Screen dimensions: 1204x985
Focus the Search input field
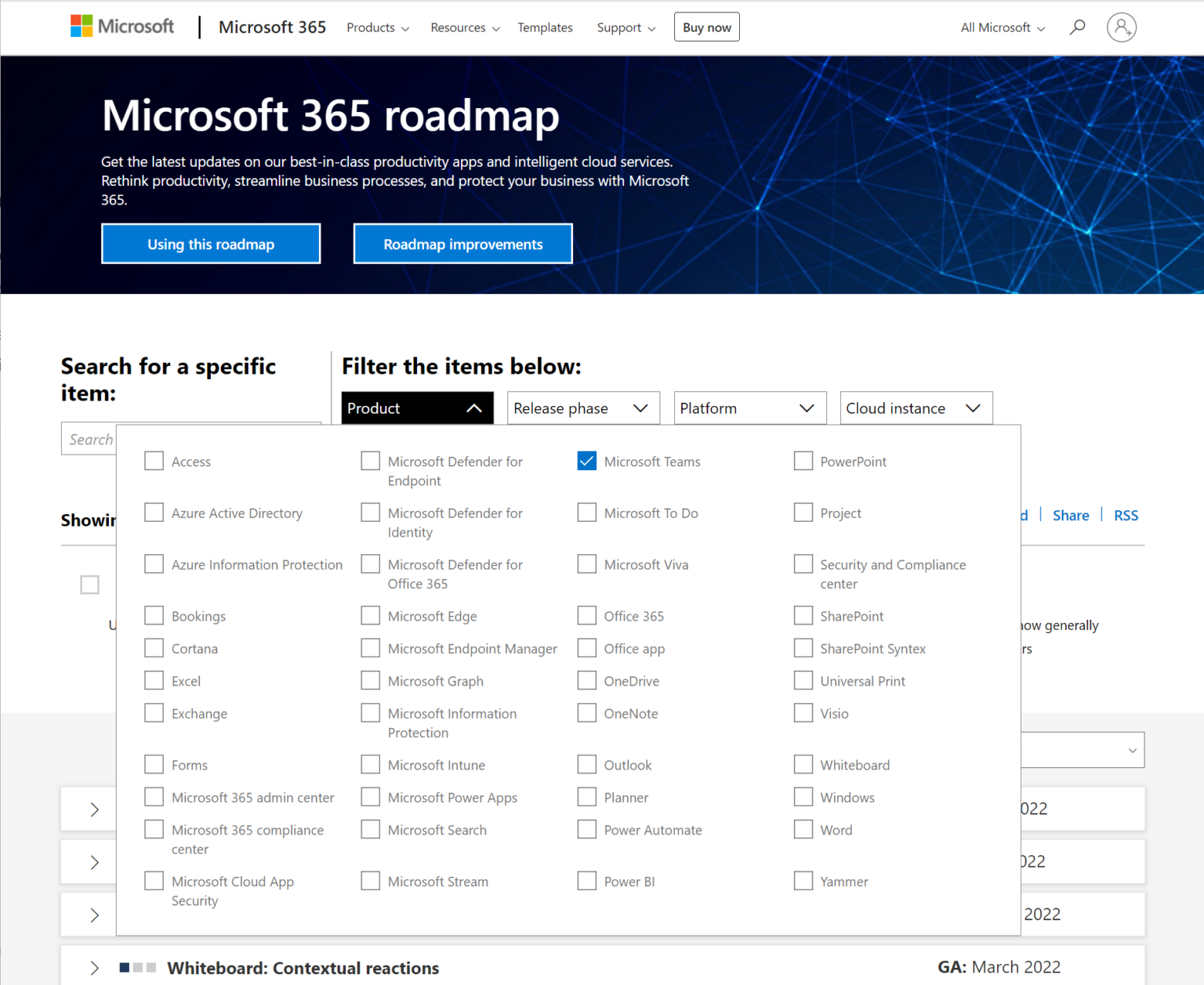89,440
